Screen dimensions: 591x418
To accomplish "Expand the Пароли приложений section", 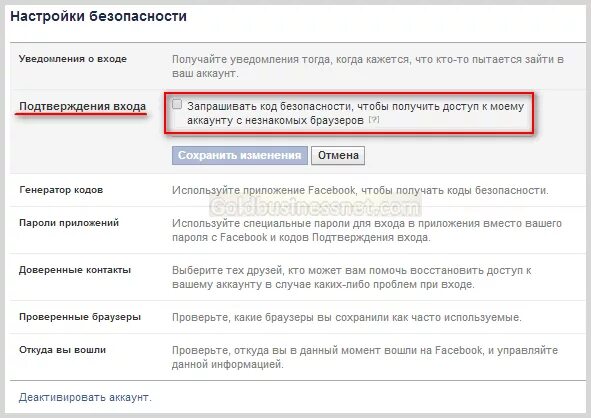I will pyautogui.click(x=69, y=223).
